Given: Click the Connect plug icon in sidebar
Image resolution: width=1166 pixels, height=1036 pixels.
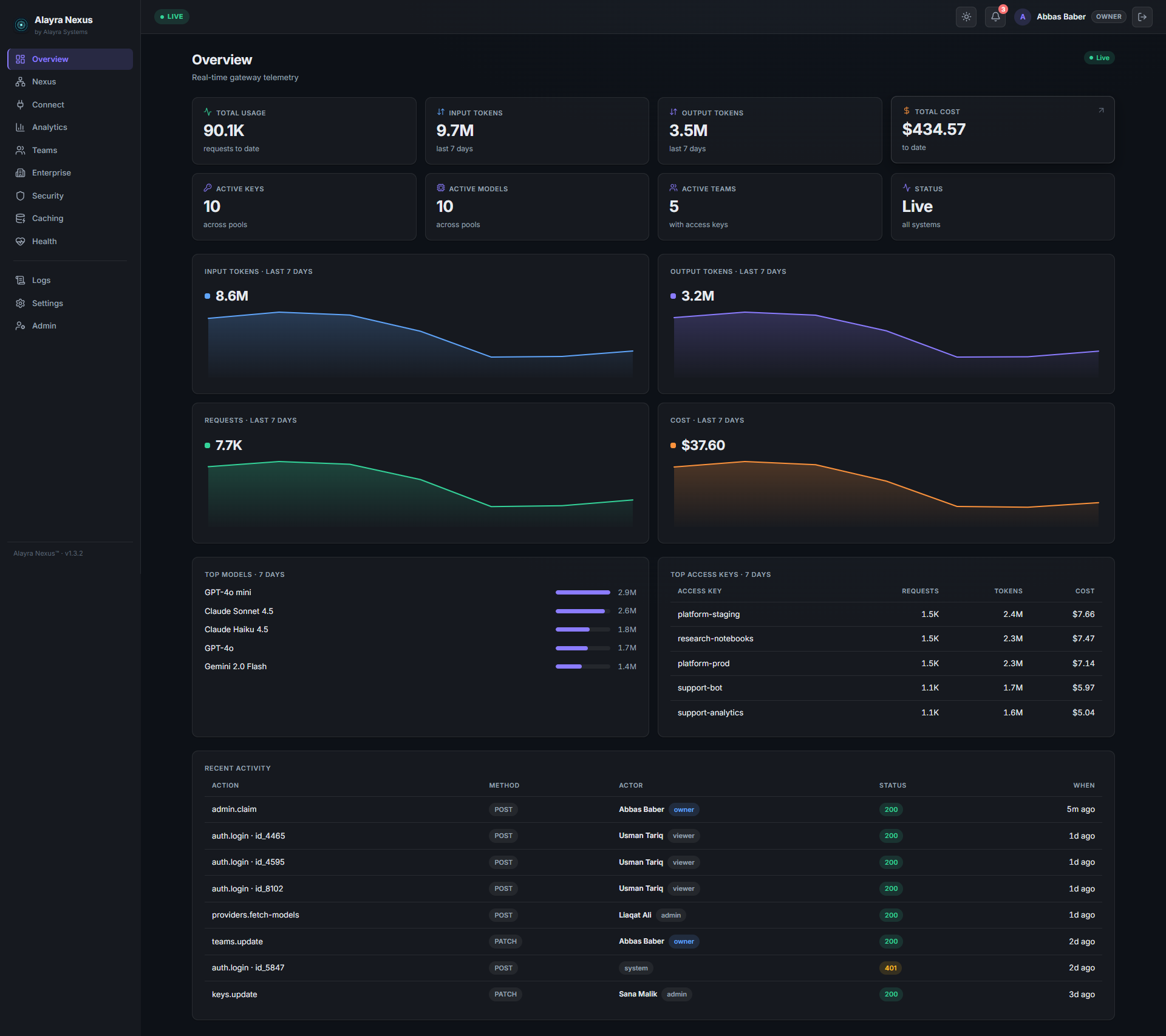Looking at the screenshot, I should pyautogui.click(x=20, y=104).
